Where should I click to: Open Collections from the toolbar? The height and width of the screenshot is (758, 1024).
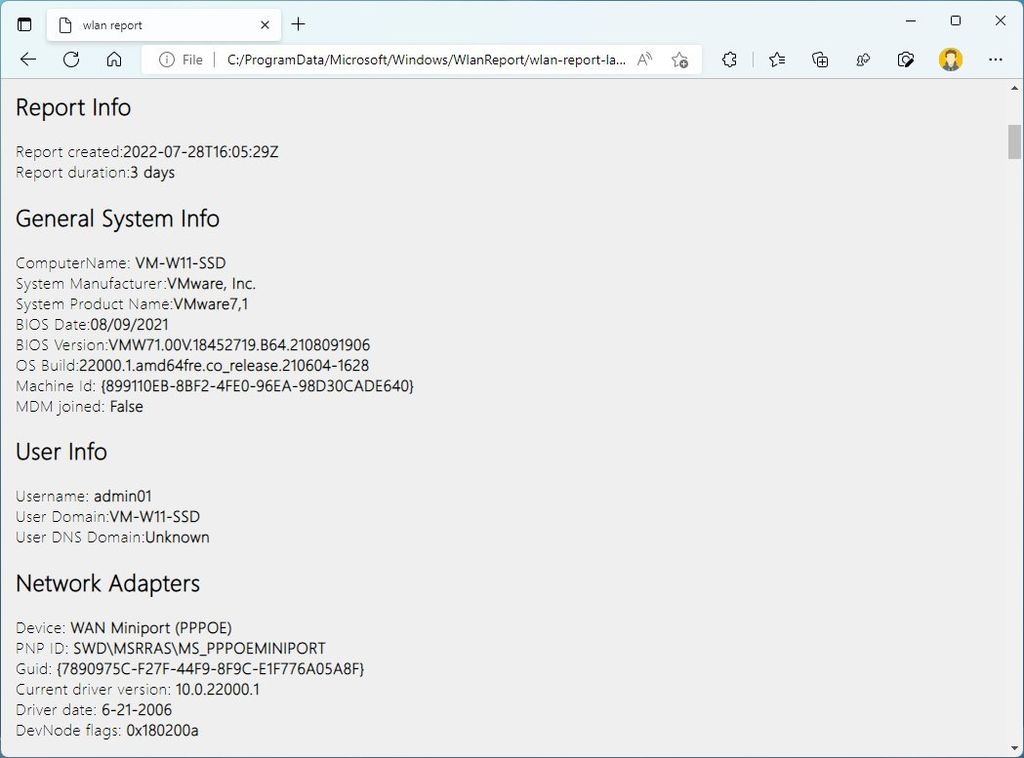click(x=820, y=60)
